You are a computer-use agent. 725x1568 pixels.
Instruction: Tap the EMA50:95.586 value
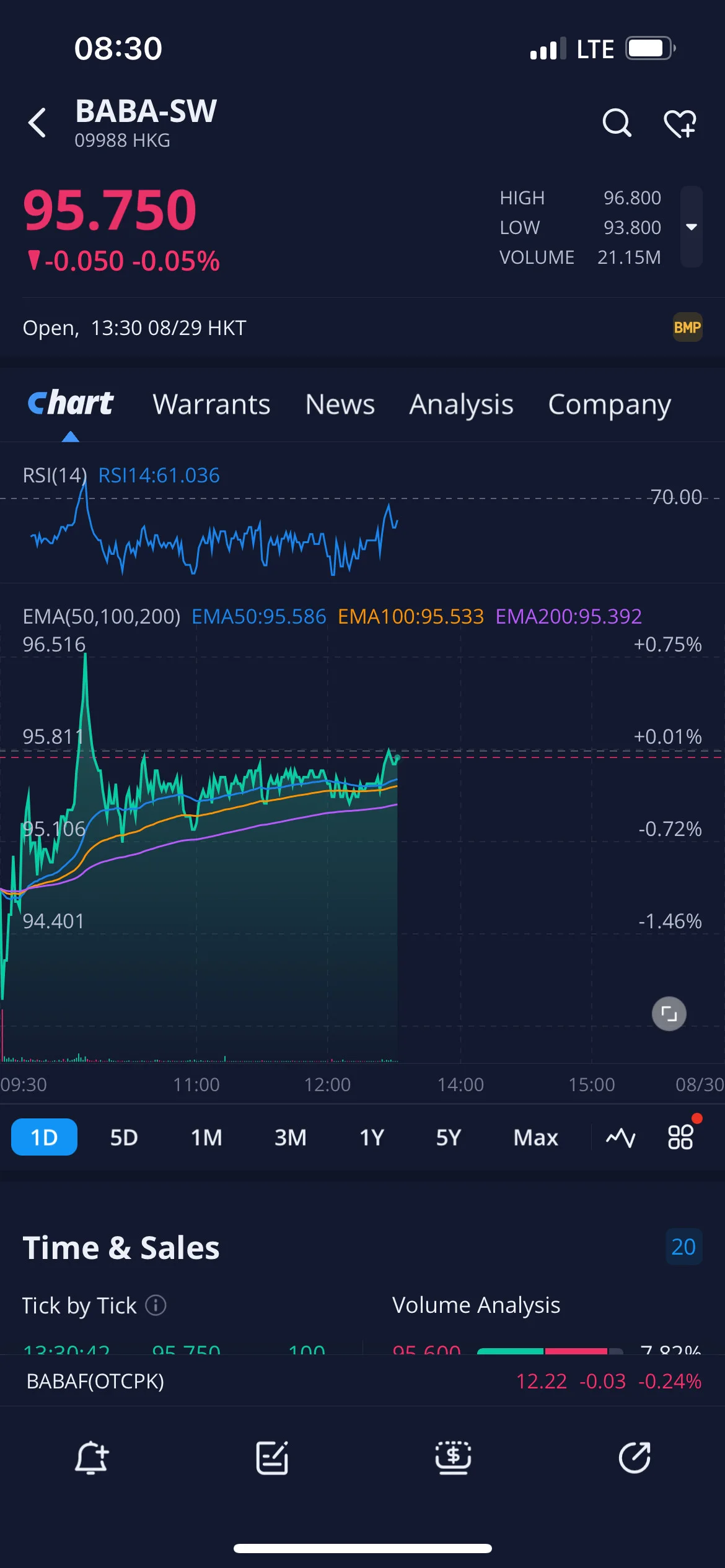pyautogui.click(x=259, y=616)
